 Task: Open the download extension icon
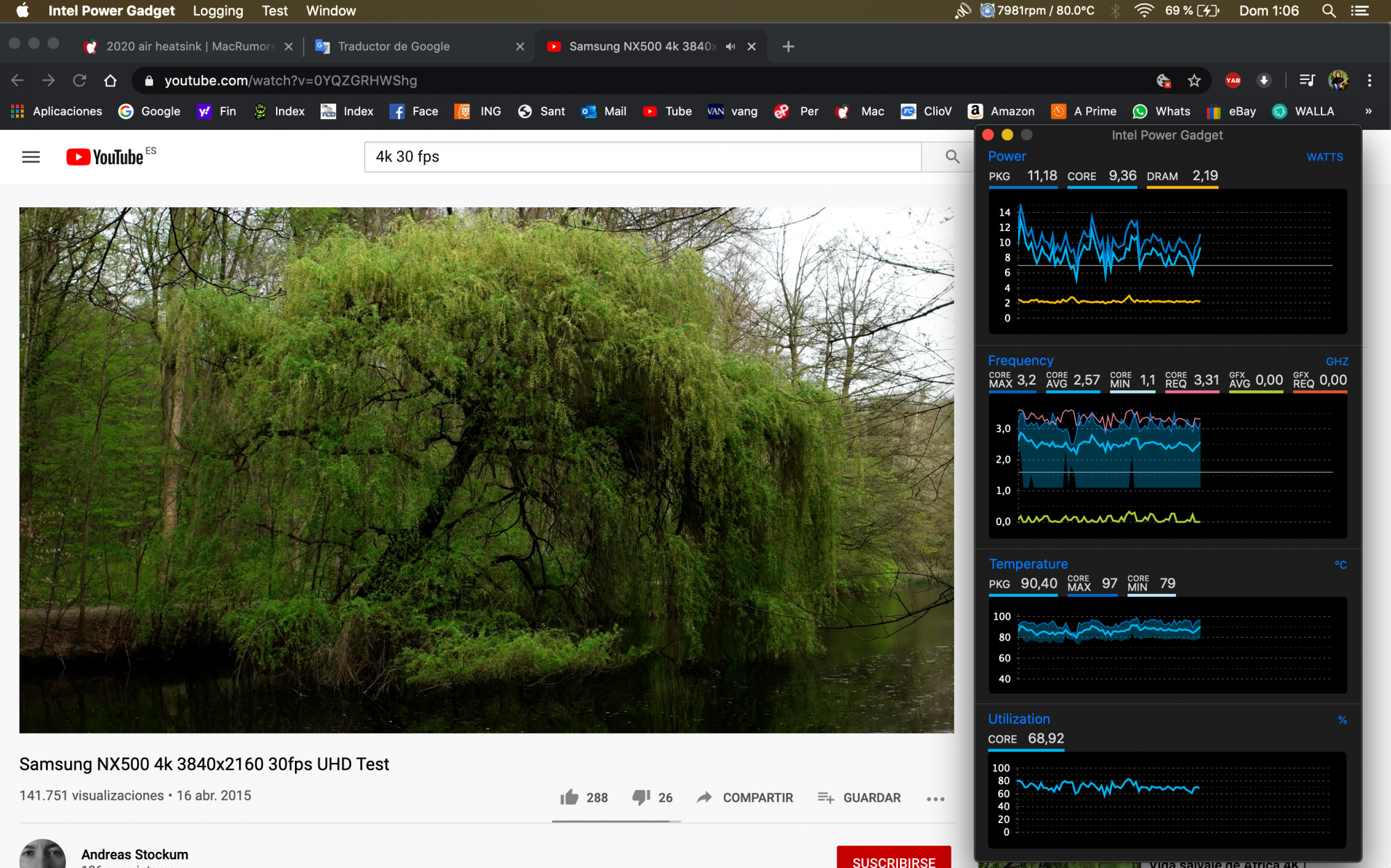point(1264,81)
